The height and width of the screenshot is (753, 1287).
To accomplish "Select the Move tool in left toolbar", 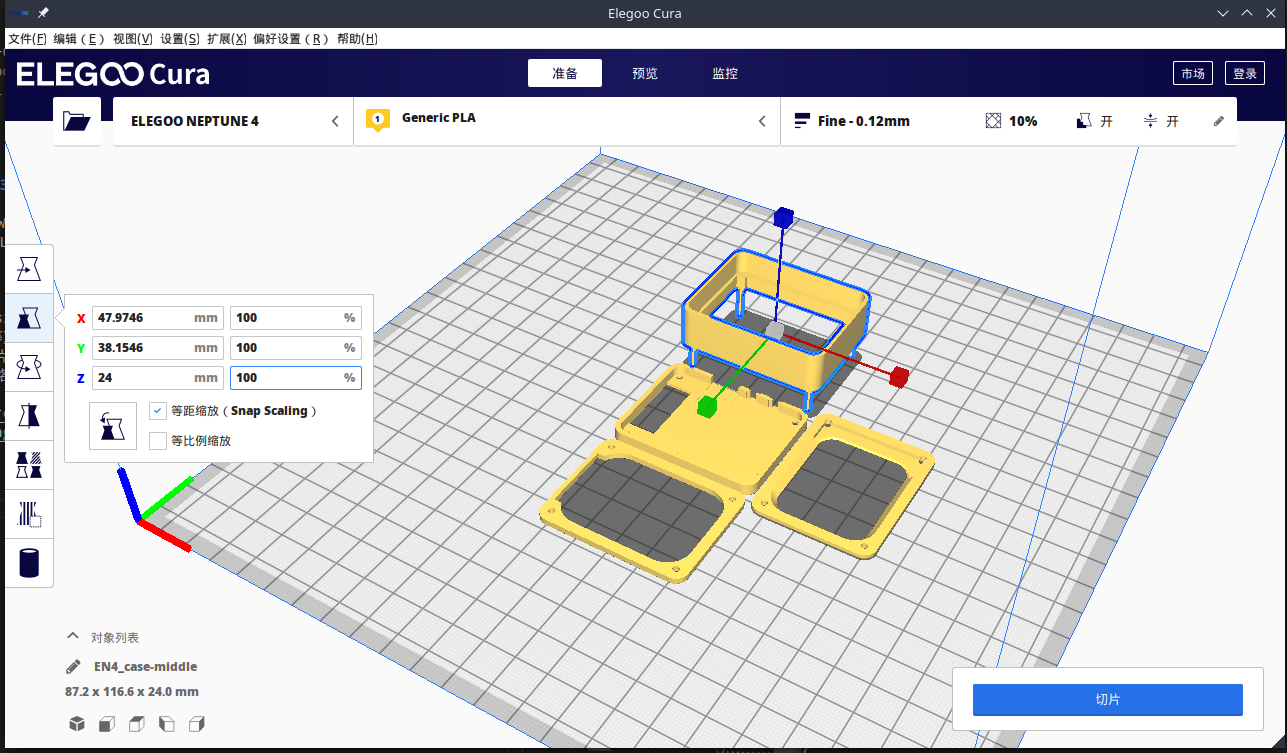I will [x=30, y=270].
